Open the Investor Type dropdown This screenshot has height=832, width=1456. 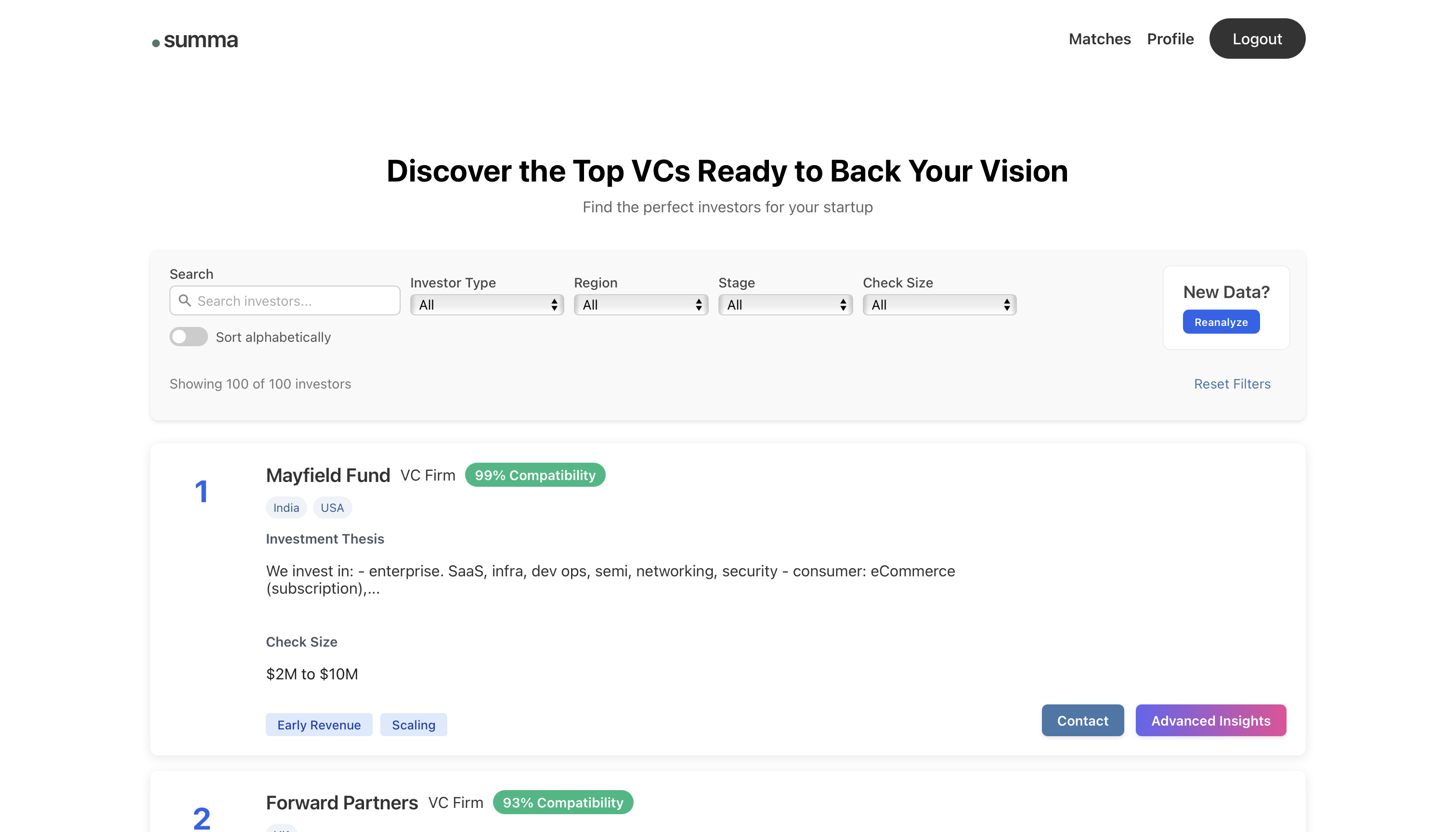(487, 305)
